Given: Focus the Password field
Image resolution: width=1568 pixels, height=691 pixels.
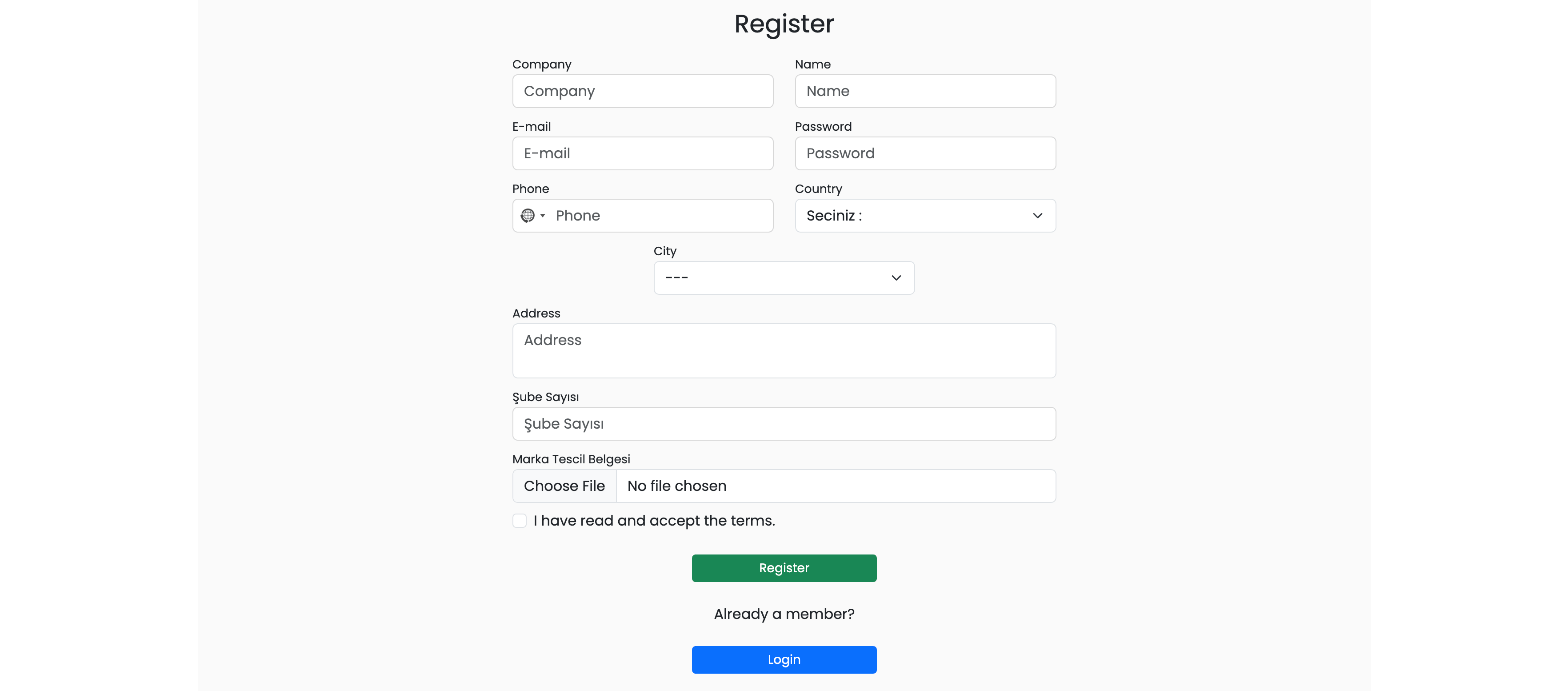Looking at the screenshot, I should point(924,153).
